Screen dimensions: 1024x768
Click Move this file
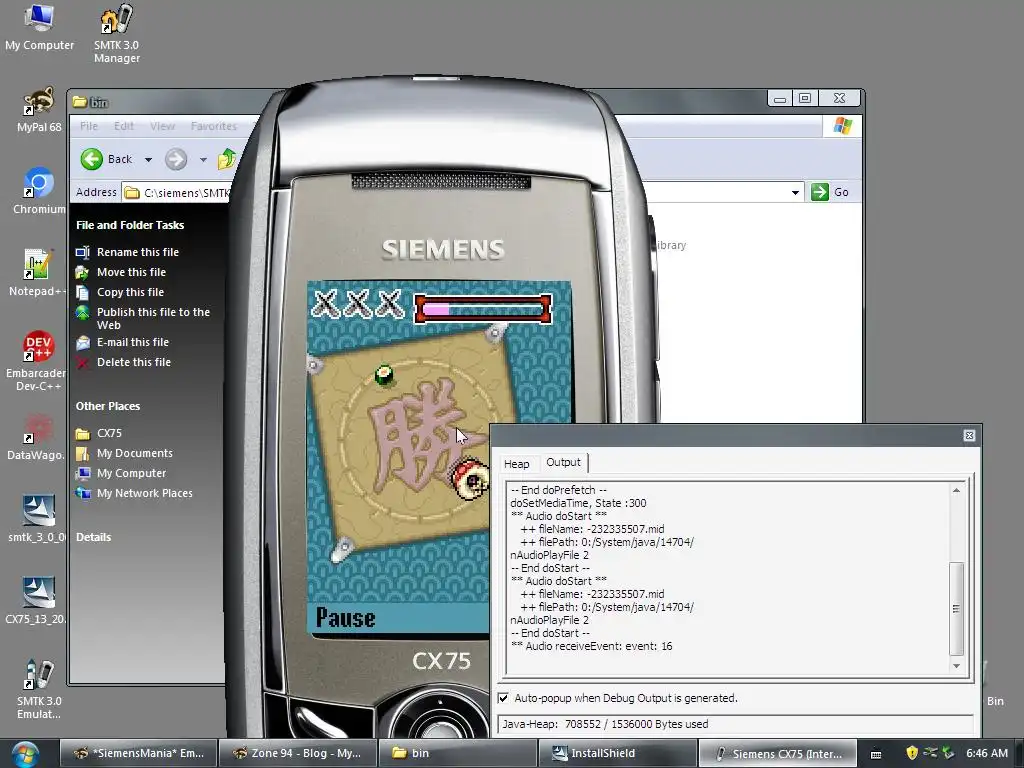pos(131,272)
